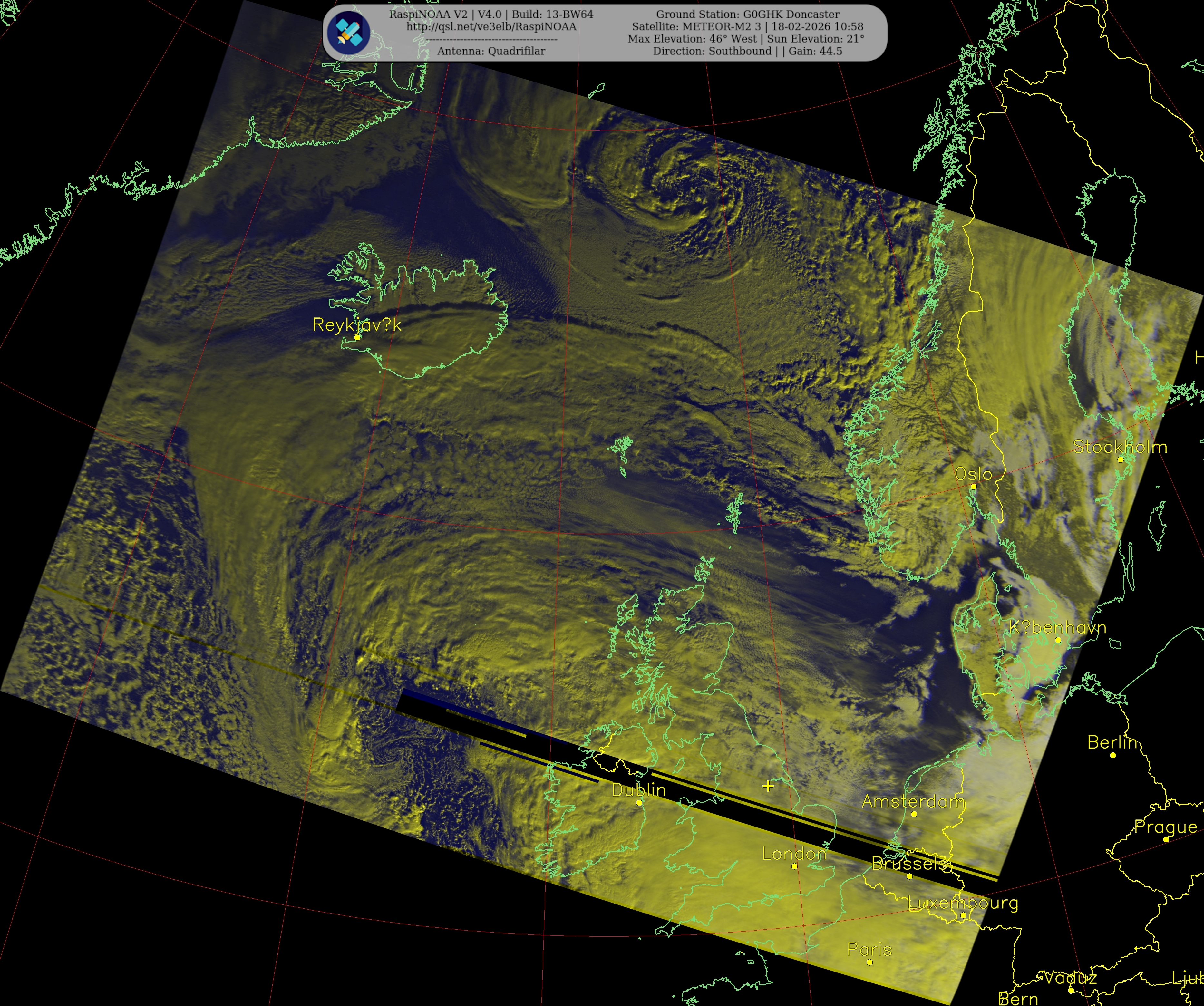Click the Antenna Quadrifilar text
This screenshot has height=1006, width=1204.
point(491,51)
